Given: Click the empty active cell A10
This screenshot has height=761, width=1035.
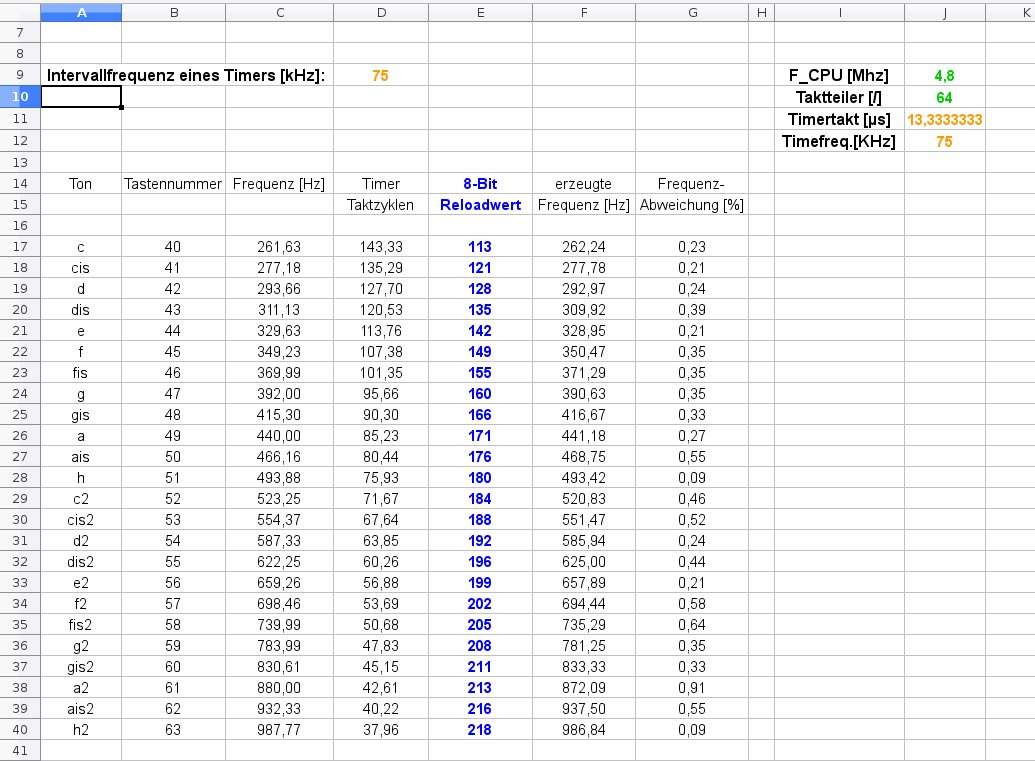Looking at the screenshot, I should point(81,96).
